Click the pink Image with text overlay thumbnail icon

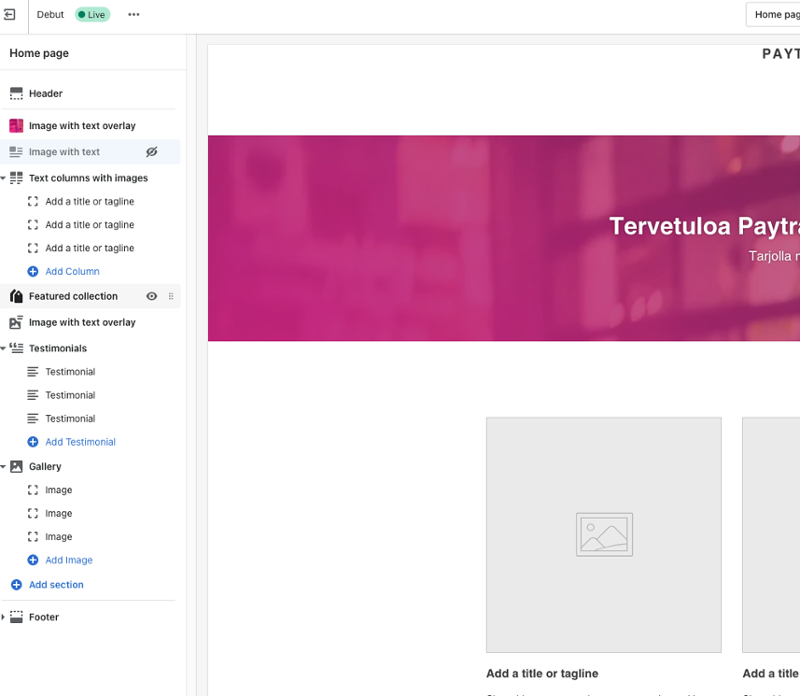pyautogui.click(x=16, y=126)
